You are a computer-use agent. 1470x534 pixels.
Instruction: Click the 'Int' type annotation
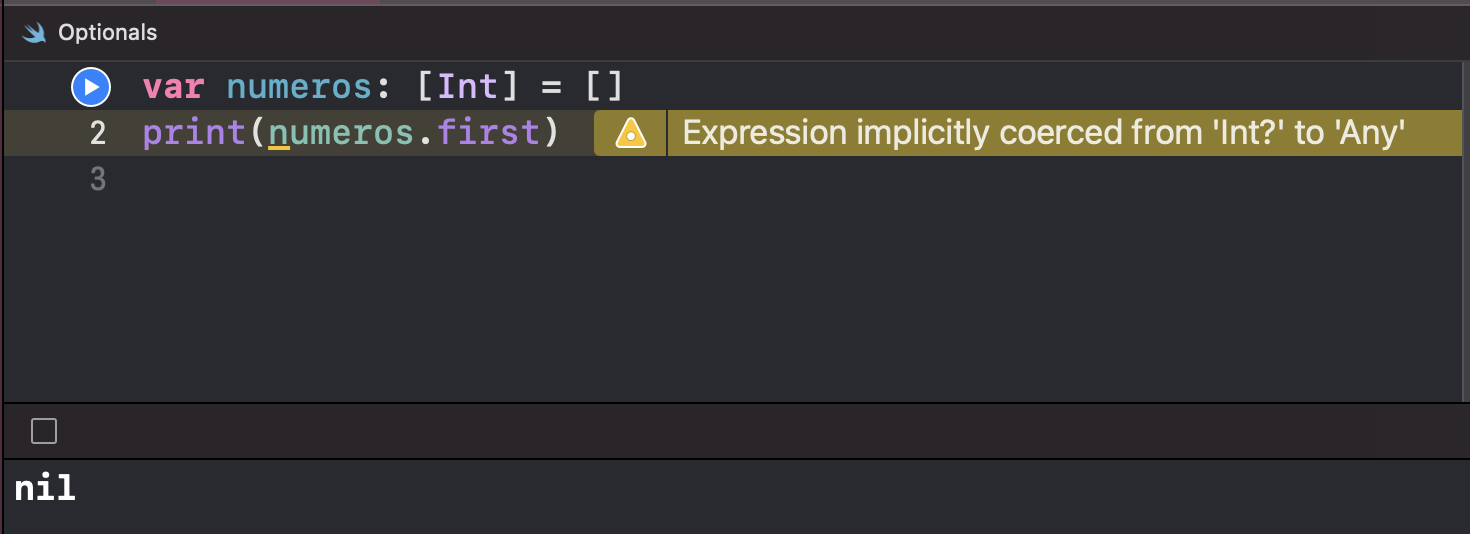pyautogui.click(x=468, y=88)
